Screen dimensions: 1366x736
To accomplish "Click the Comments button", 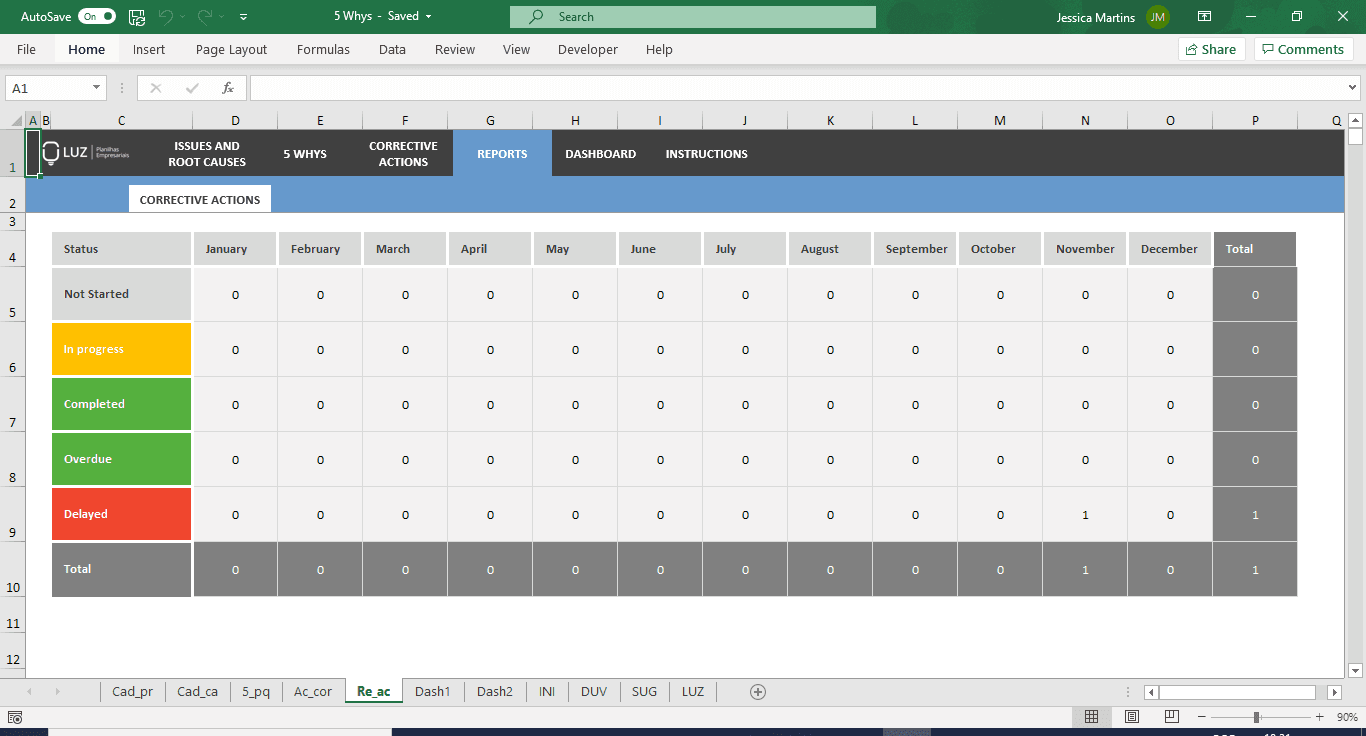I will (1303, 49).
